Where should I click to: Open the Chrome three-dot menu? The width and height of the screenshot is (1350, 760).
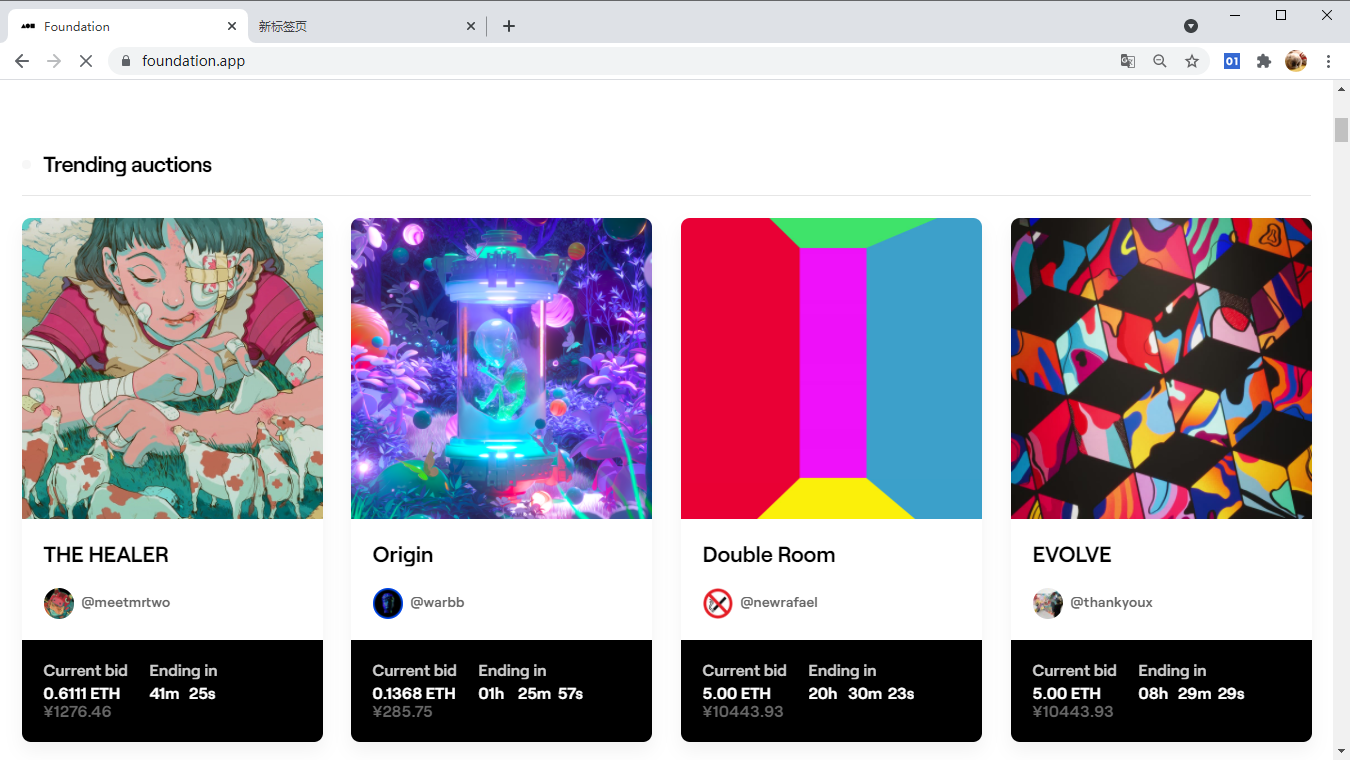(1329, 61)
